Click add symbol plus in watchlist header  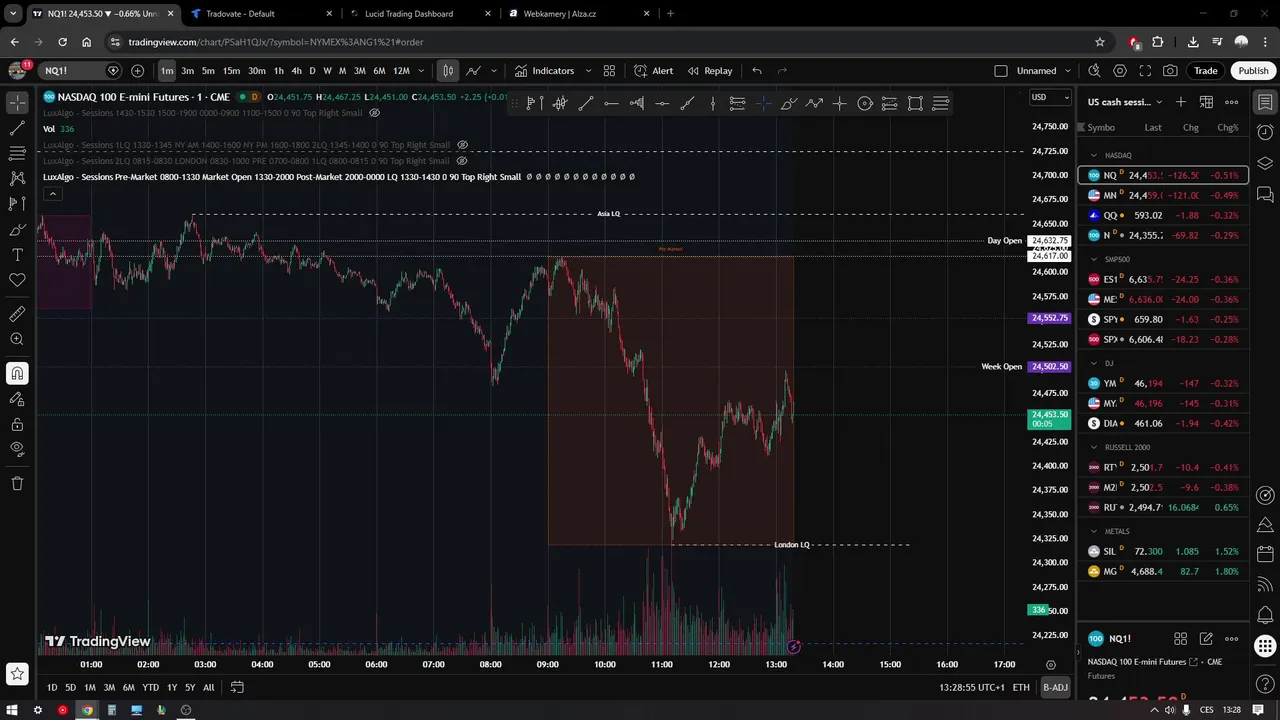click(x=1181, y=102)
